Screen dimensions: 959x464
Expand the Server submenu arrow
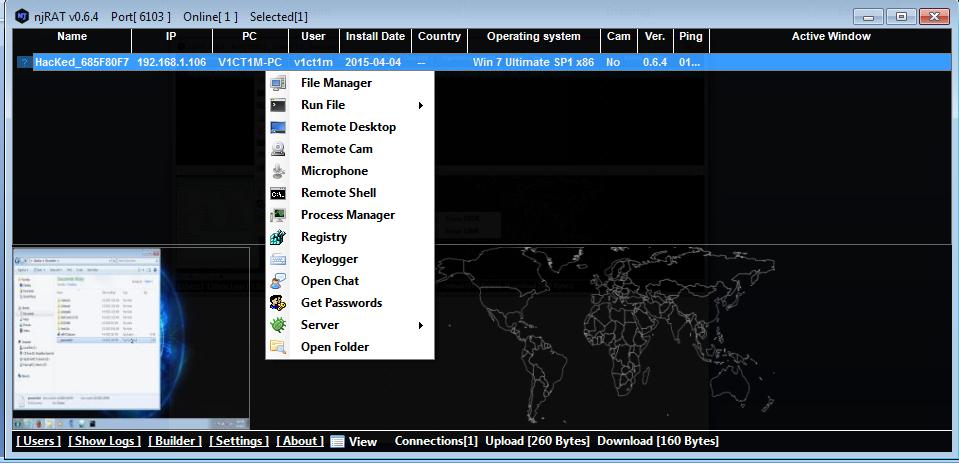pyautogui.click(x=421, y=325)
